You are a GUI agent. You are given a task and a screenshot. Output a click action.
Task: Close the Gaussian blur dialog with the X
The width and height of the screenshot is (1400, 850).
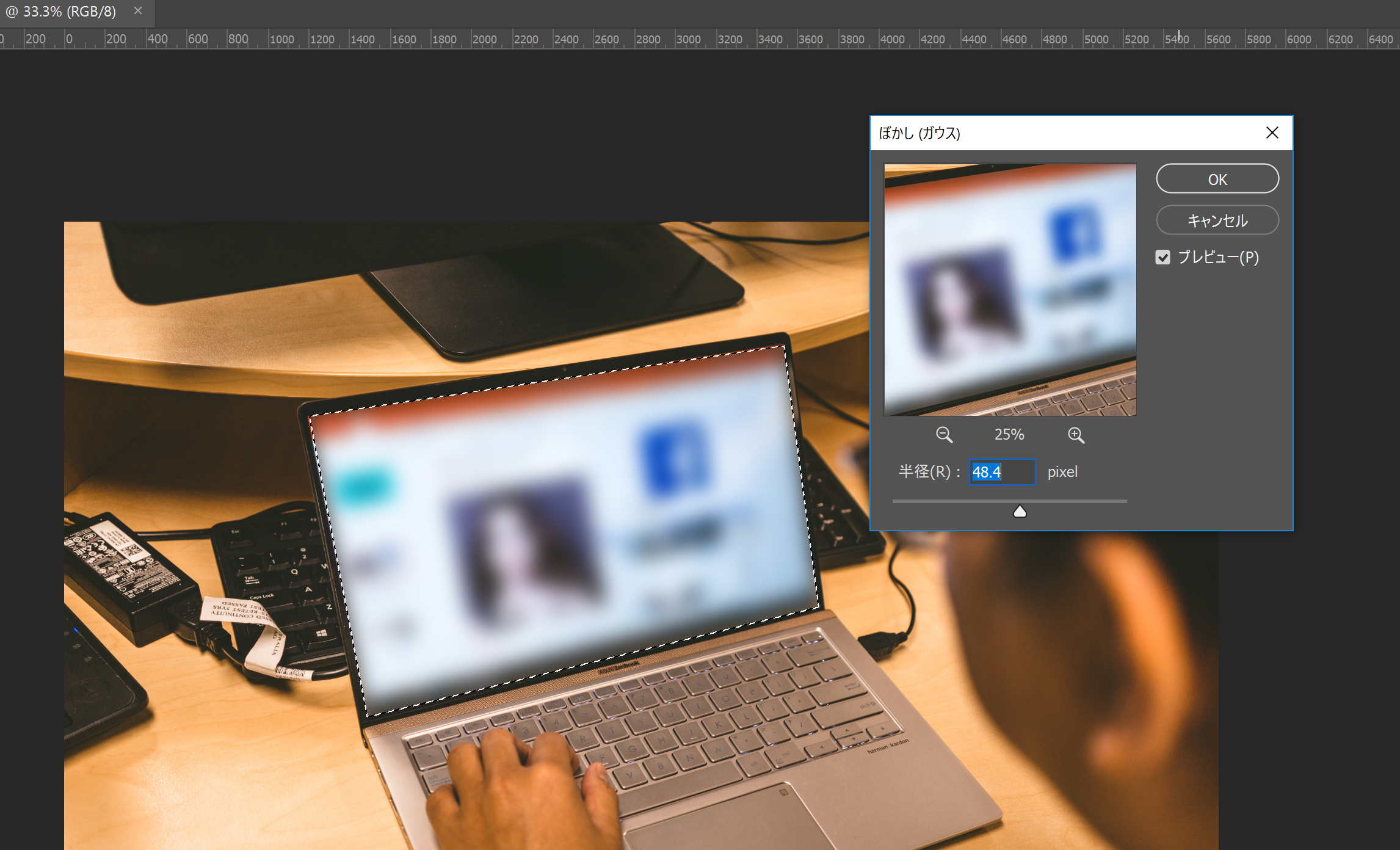pos(1272,133)
